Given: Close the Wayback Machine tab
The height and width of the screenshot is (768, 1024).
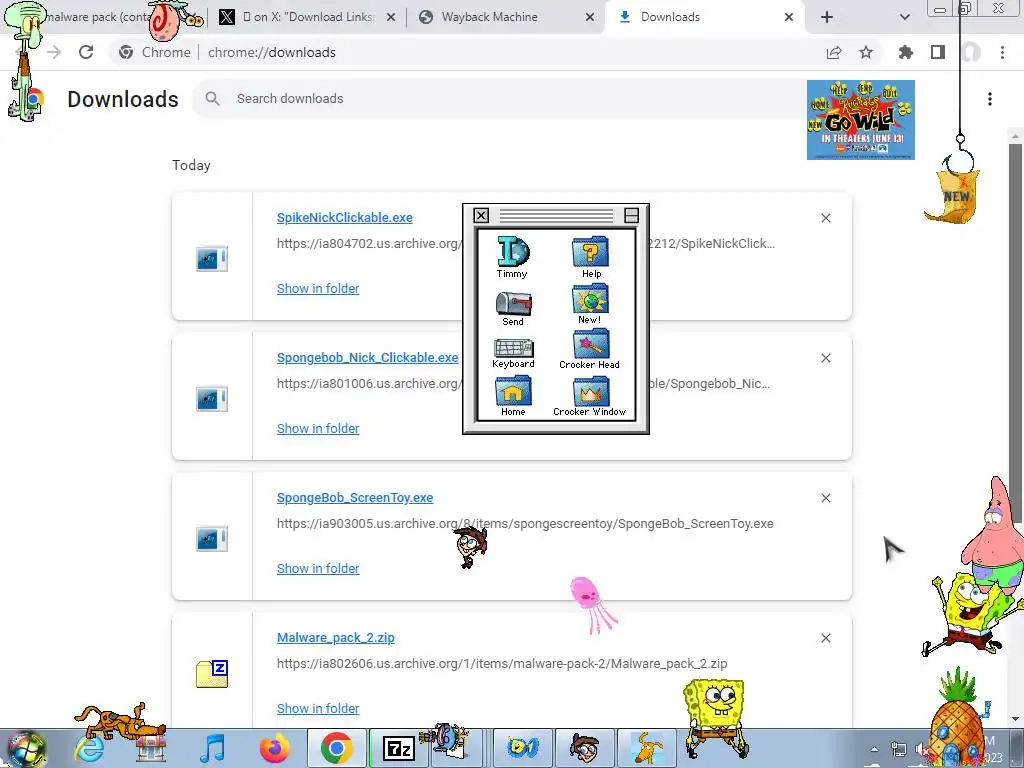Looking at the screenshot, I should click(590, 17).
